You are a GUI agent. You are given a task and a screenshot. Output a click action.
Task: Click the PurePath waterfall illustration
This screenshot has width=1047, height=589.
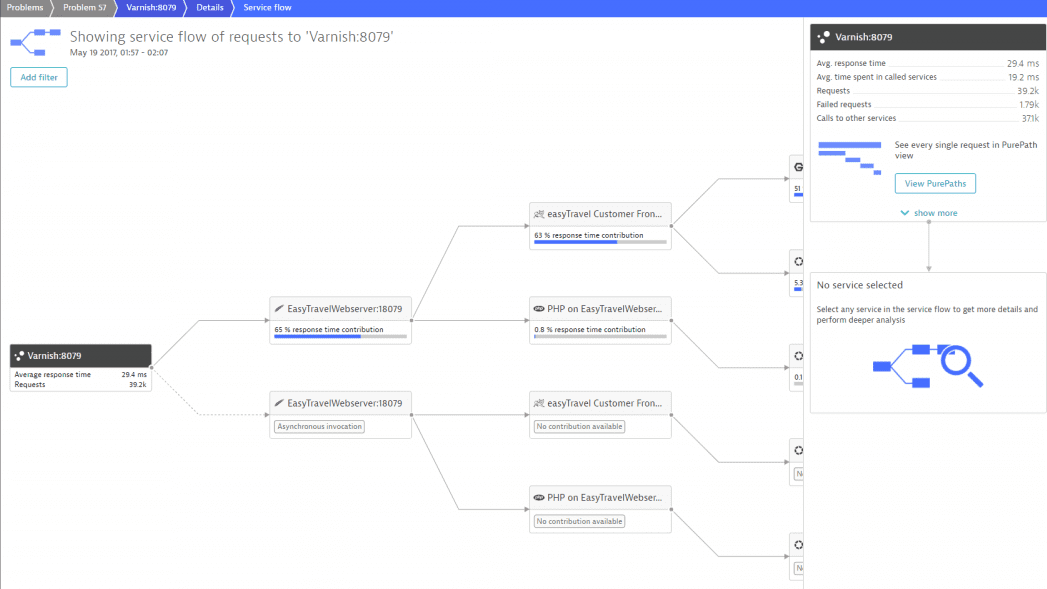[850, 158]
